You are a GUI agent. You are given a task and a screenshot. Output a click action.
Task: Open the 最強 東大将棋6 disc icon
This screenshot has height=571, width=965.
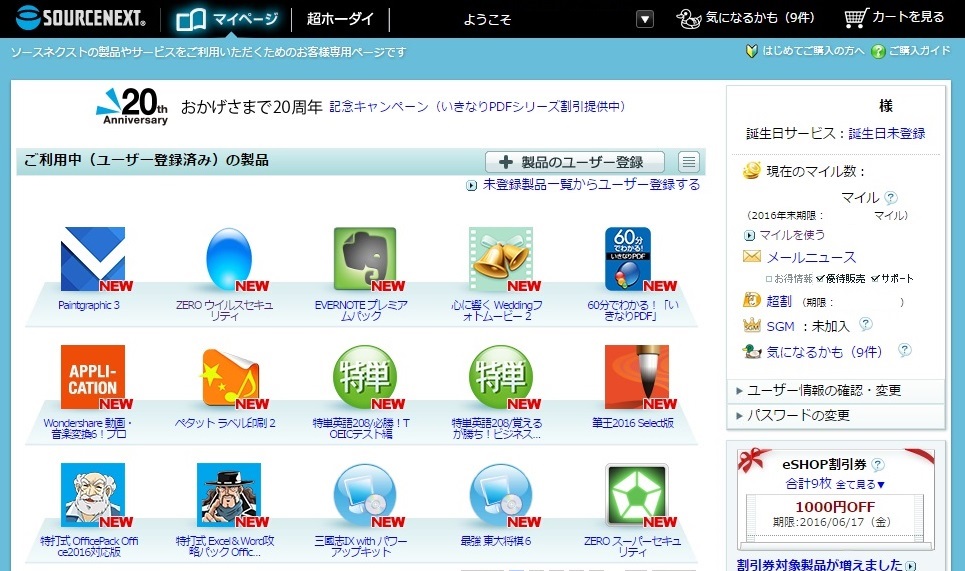point(501,495)
